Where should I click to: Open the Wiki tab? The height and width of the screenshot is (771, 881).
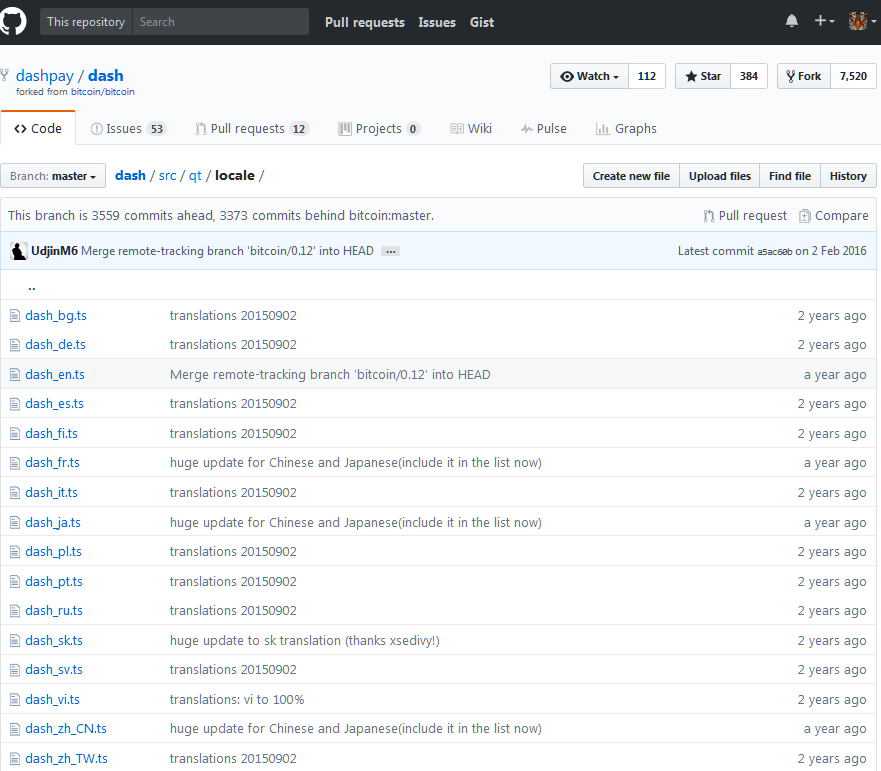(x=471, y=129)
